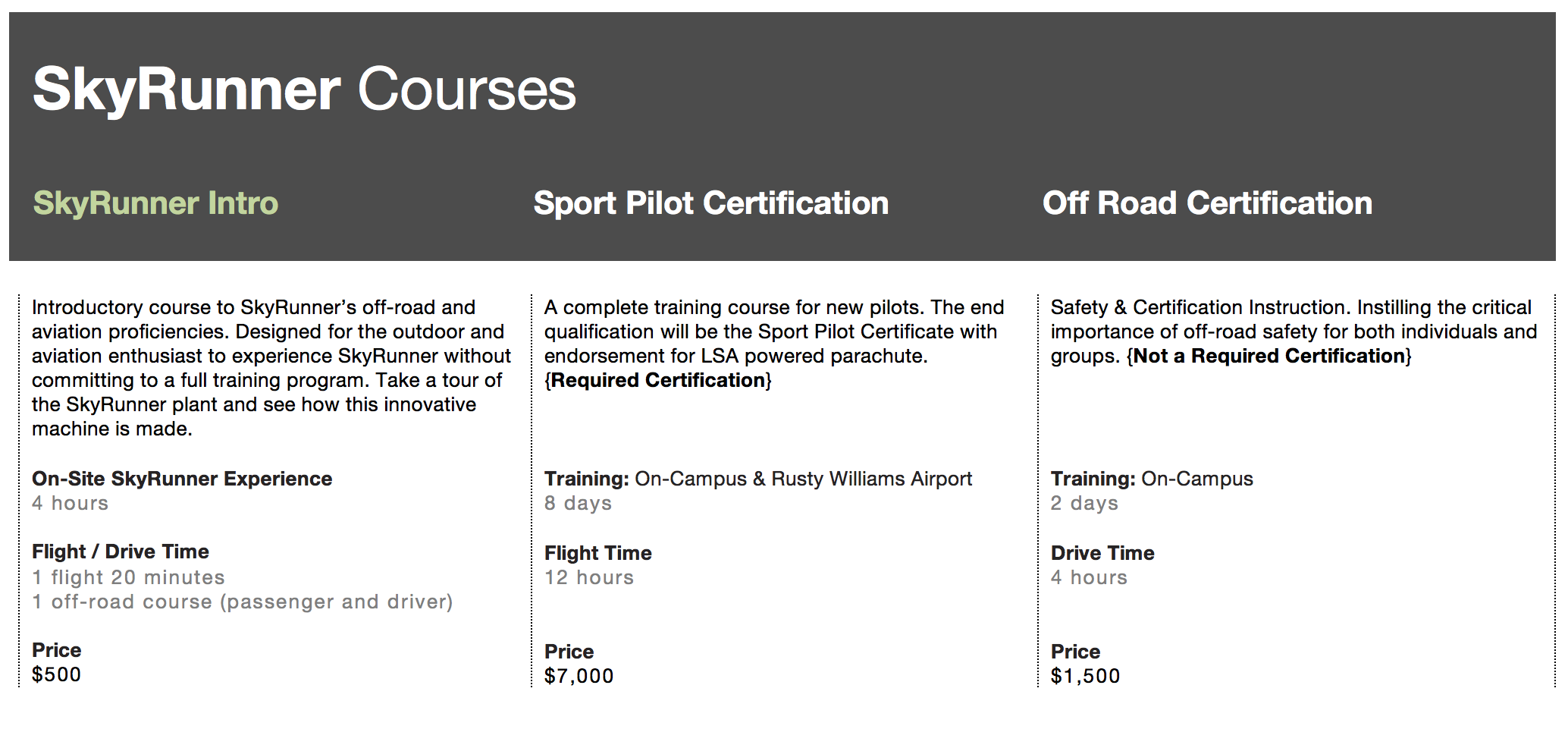Select the SkyRunner Intro course heading
The width and height of the screenshot is (1568, 748).
(x=155, y=203)
